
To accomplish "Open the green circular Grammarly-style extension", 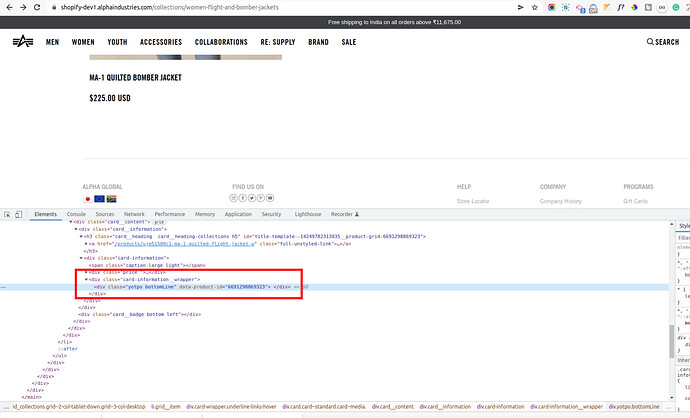I will point(676,7).
